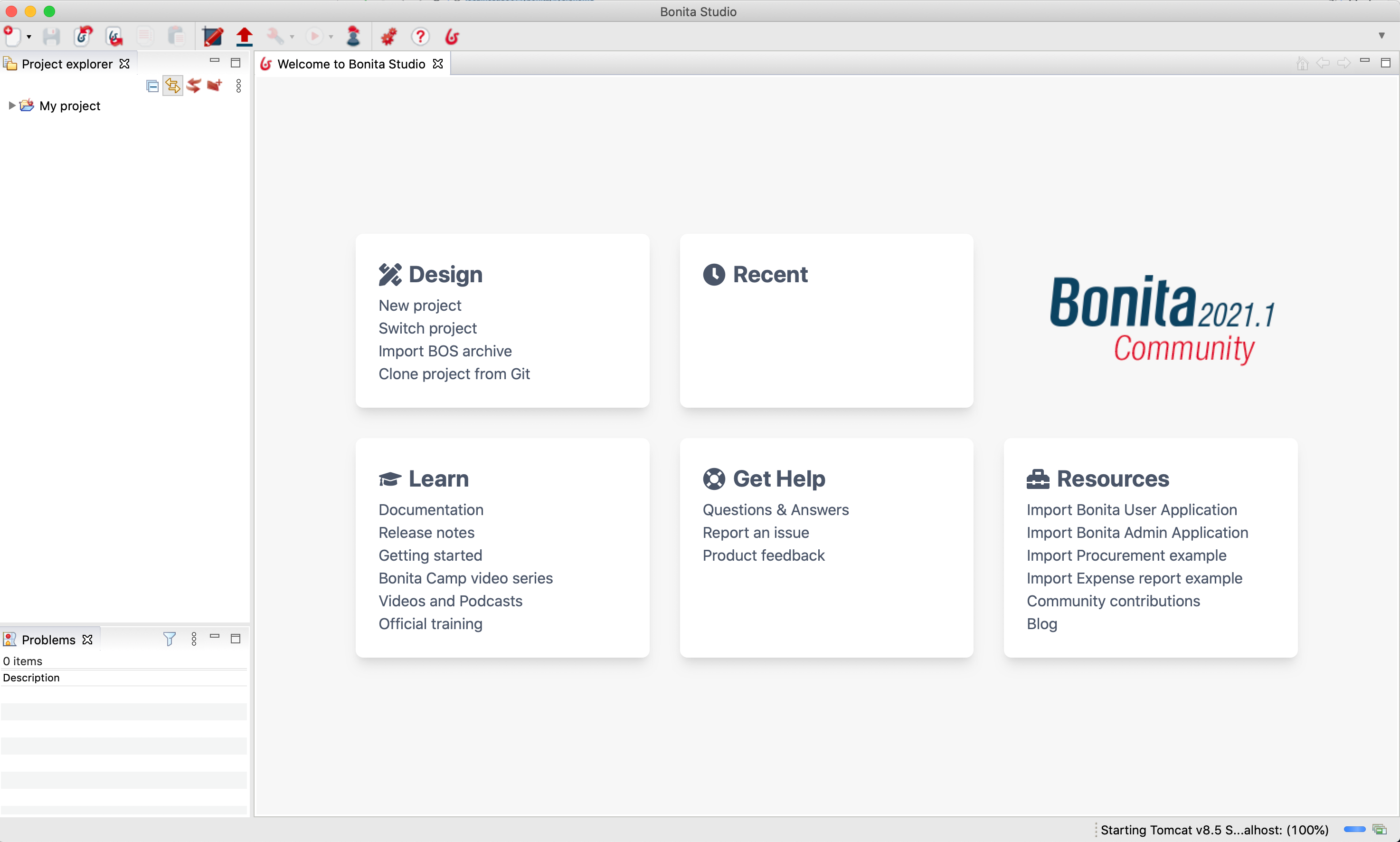The image size is (1400, 842).
Task: Click Import Procurement example
Action: point(1126,555)
